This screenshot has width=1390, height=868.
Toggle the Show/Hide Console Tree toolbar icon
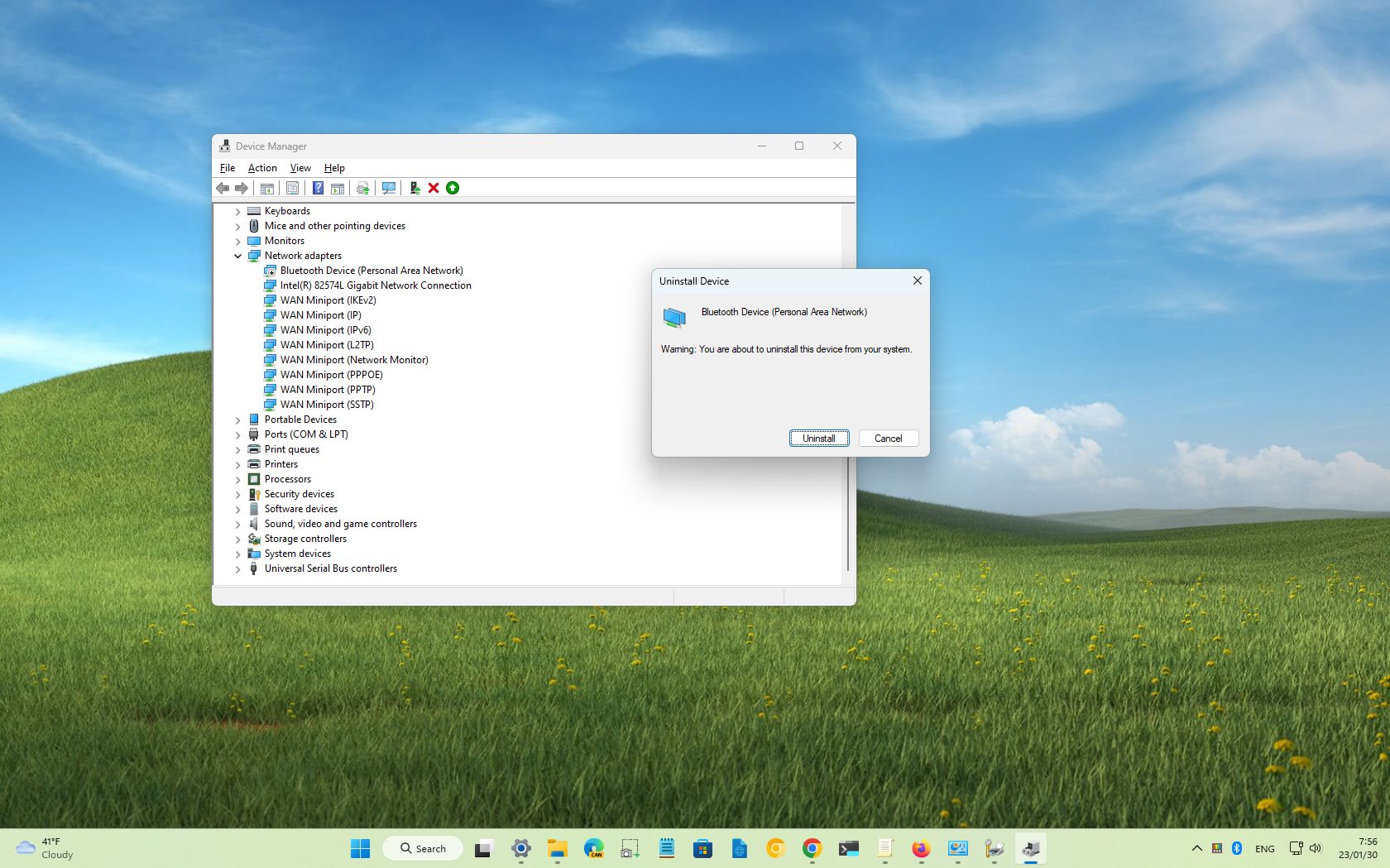[x=266, y=188]
